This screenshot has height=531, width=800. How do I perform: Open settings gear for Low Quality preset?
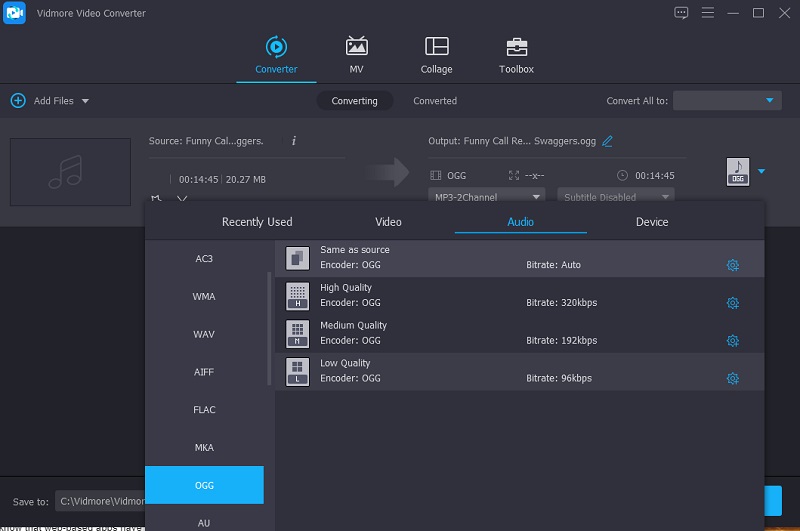click(x=732, y=379)
